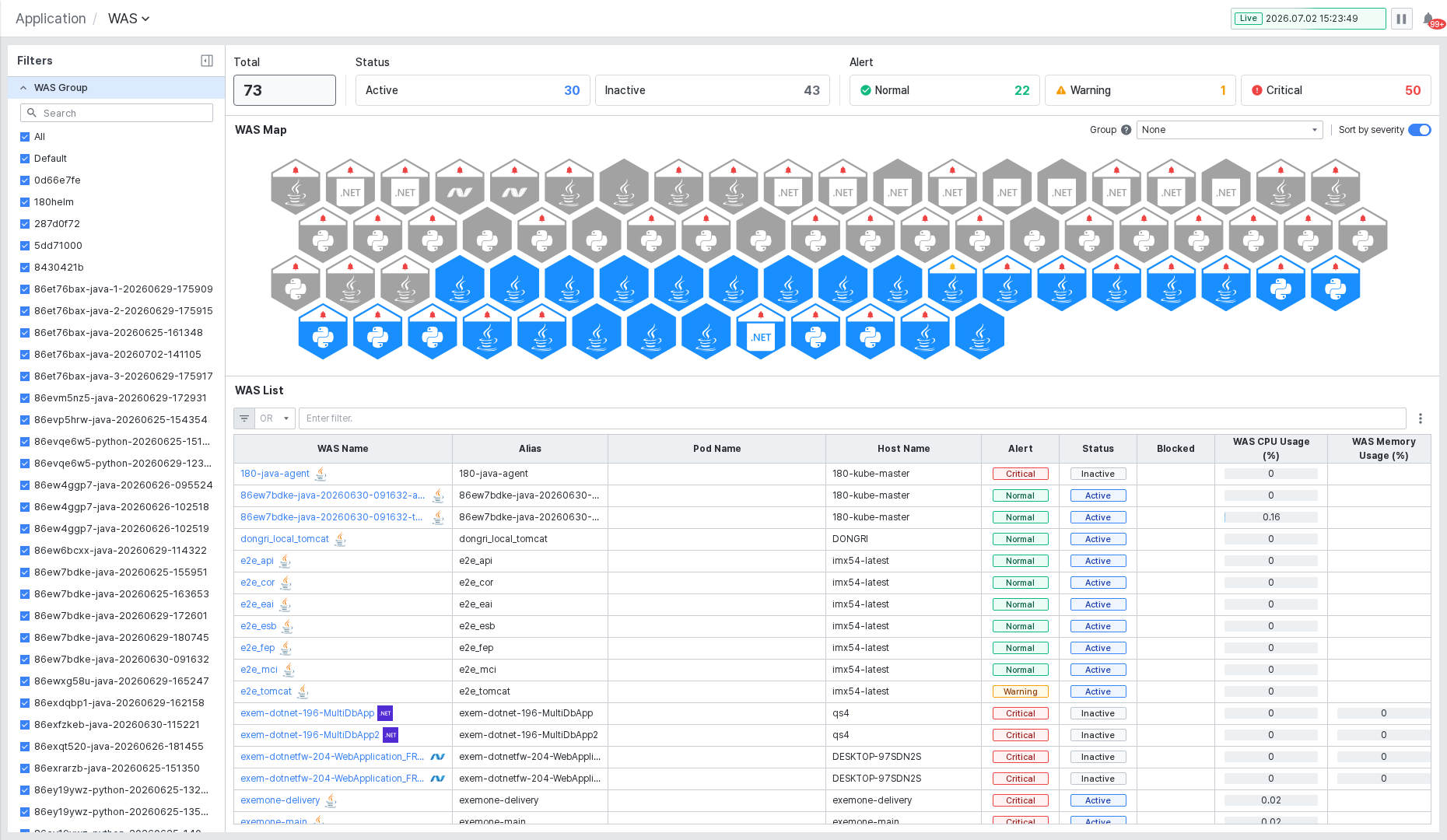Click the WAS List filter icon

point(244,418)
